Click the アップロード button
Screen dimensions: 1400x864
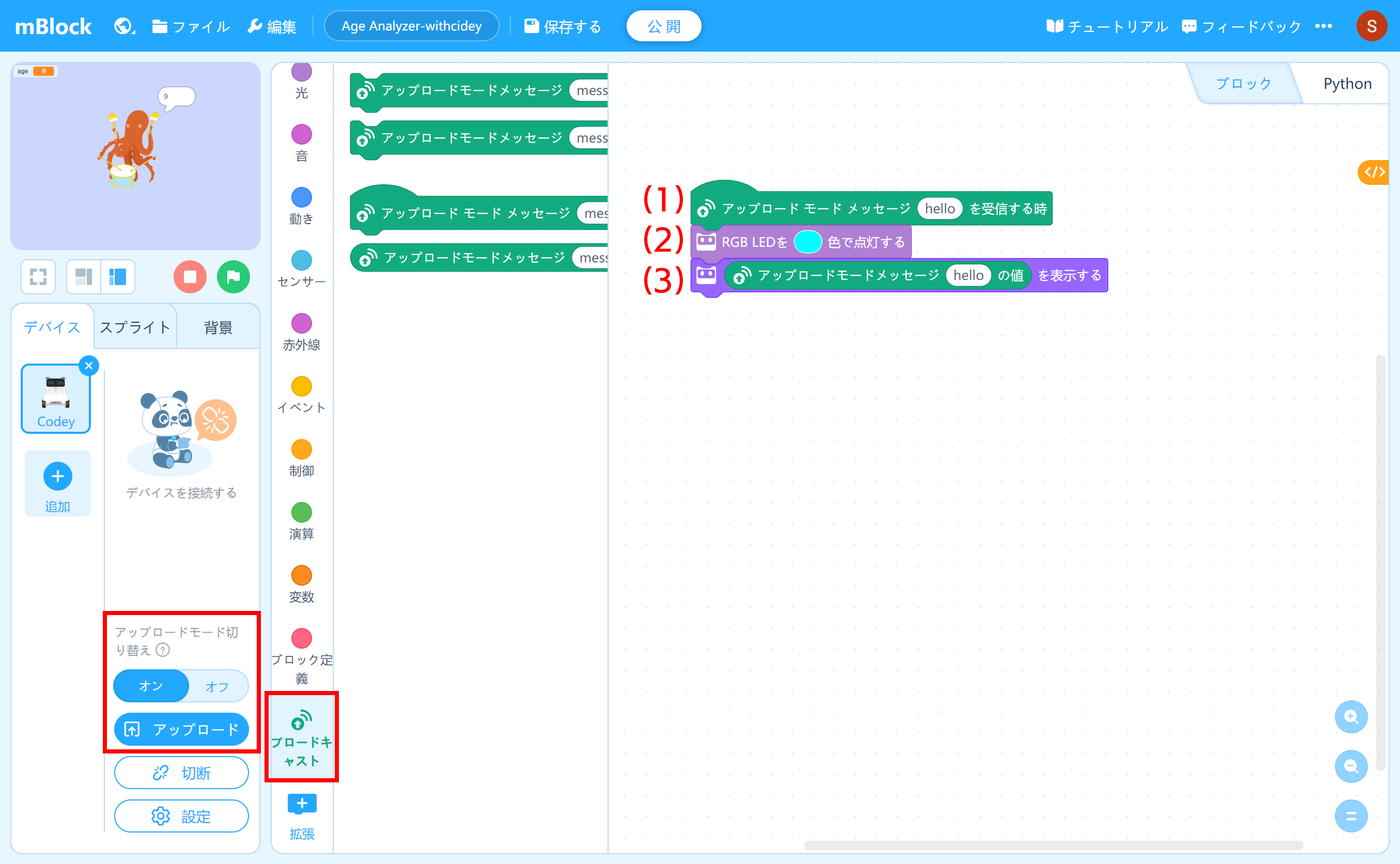coord(181,729)
